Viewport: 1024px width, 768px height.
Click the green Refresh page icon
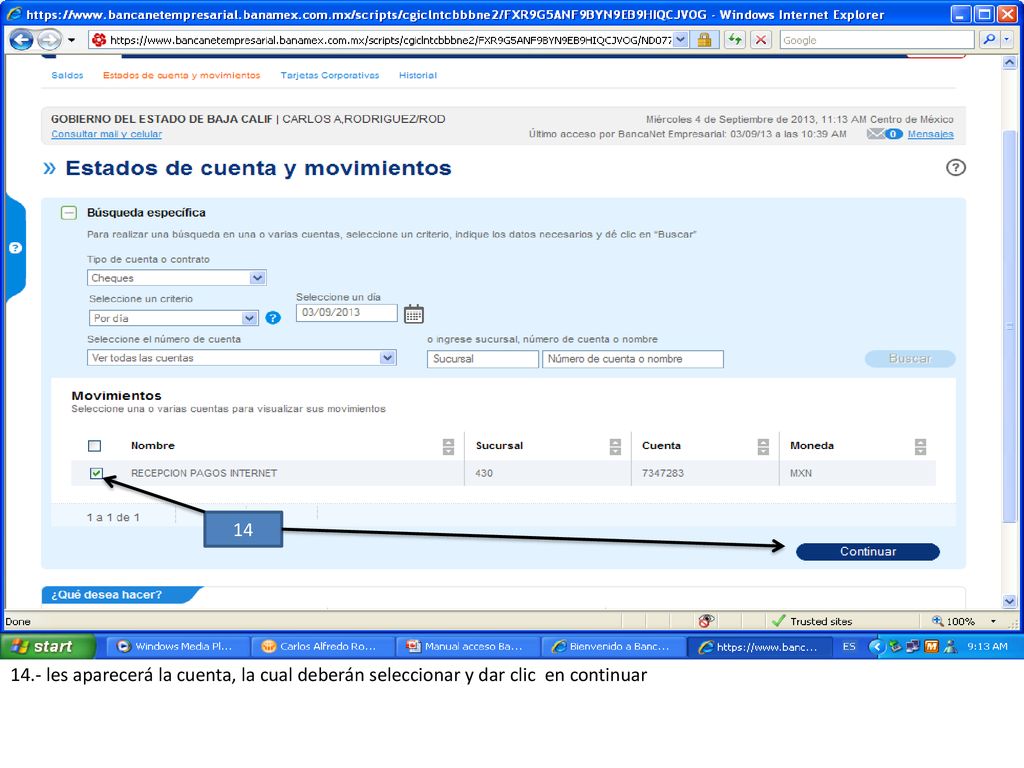[735, 40]
